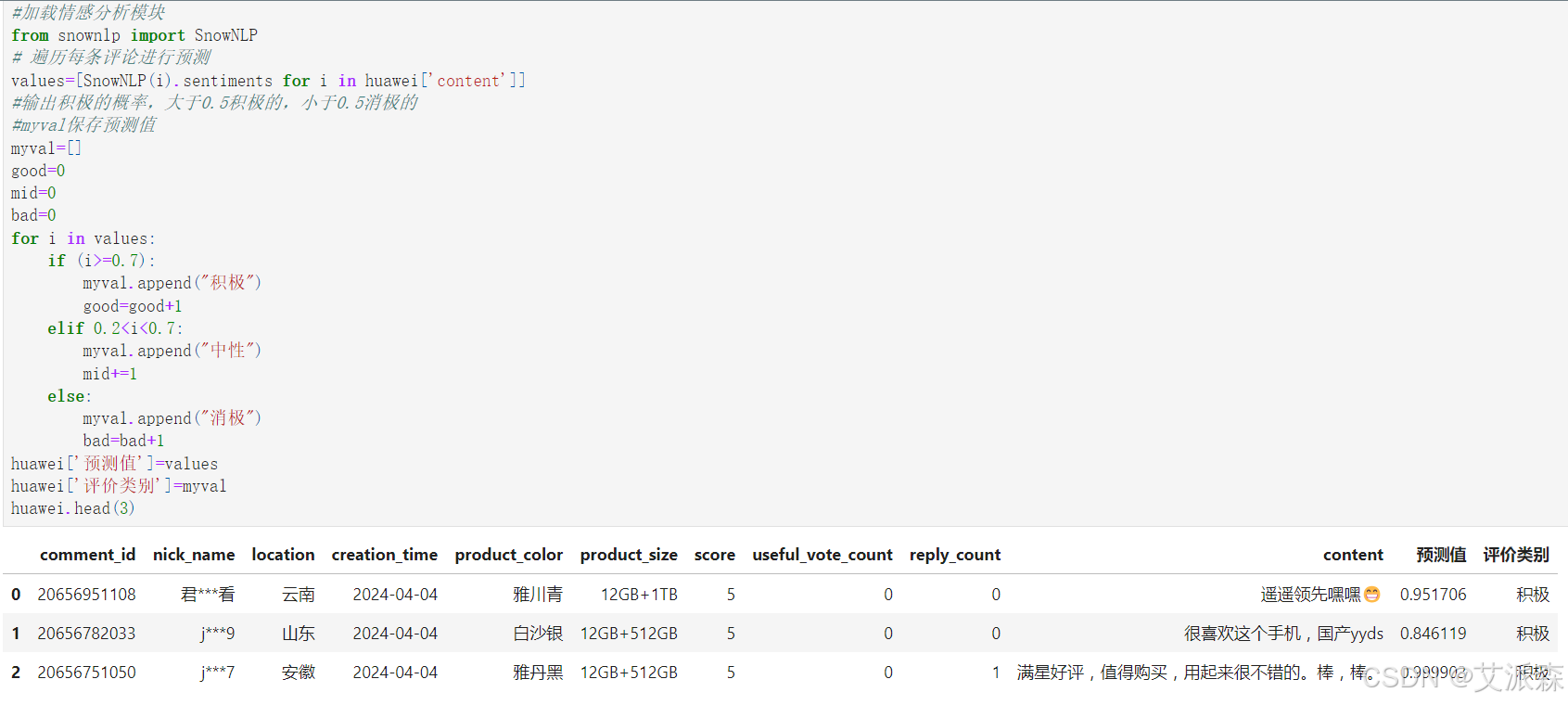Click nickname j***9

[218, 634]
